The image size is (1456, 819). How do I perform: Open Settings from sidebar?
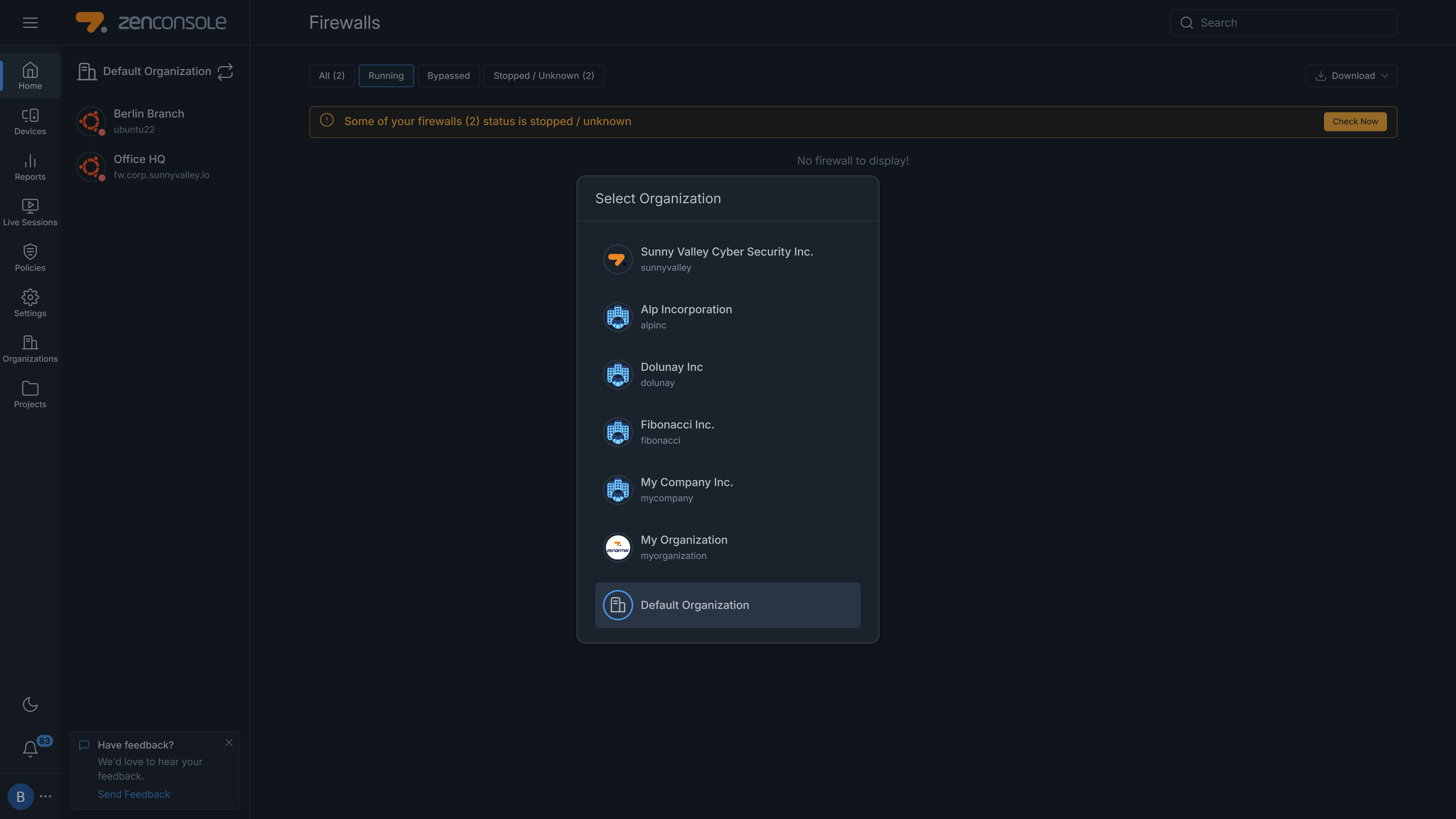pos(30,304)
